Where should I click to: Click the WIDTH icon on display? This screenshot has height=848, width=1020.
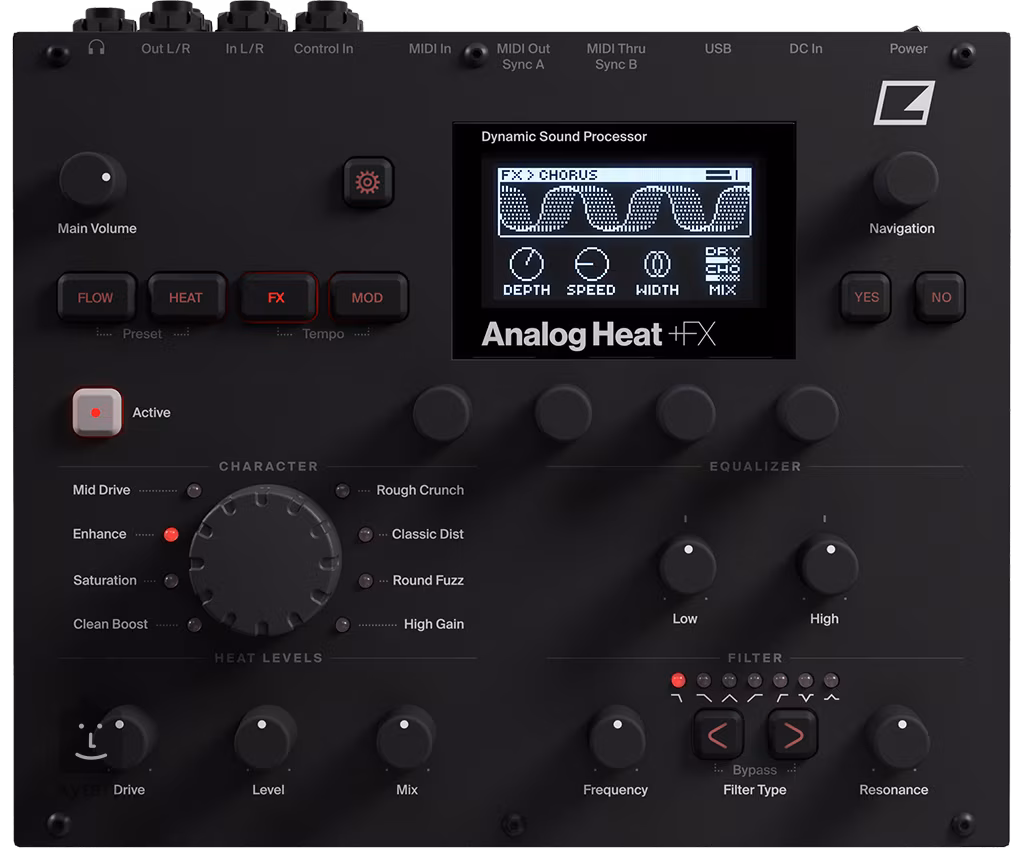click(656, 264)
